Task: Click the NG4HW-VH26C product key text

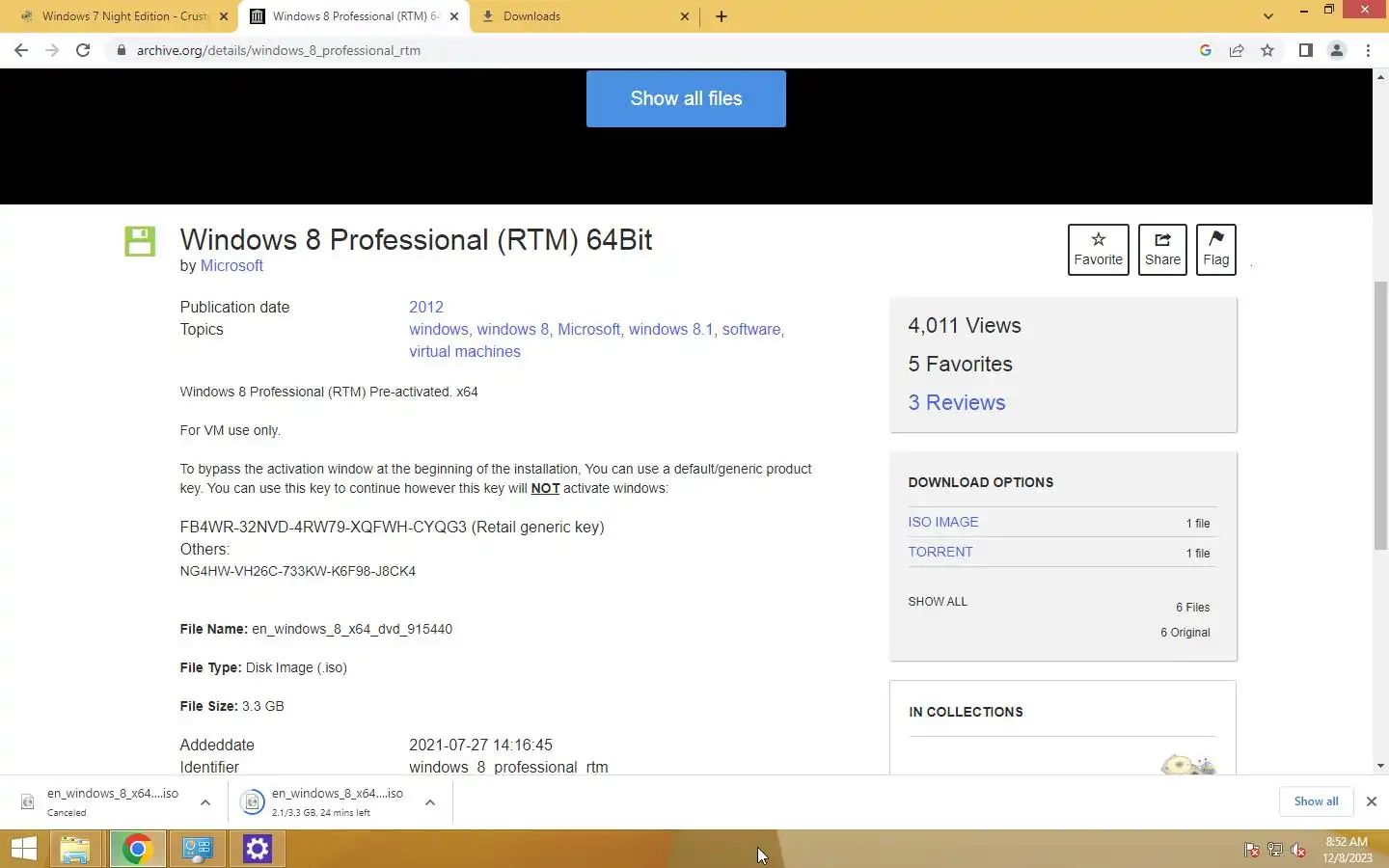Action: point(298,572)
